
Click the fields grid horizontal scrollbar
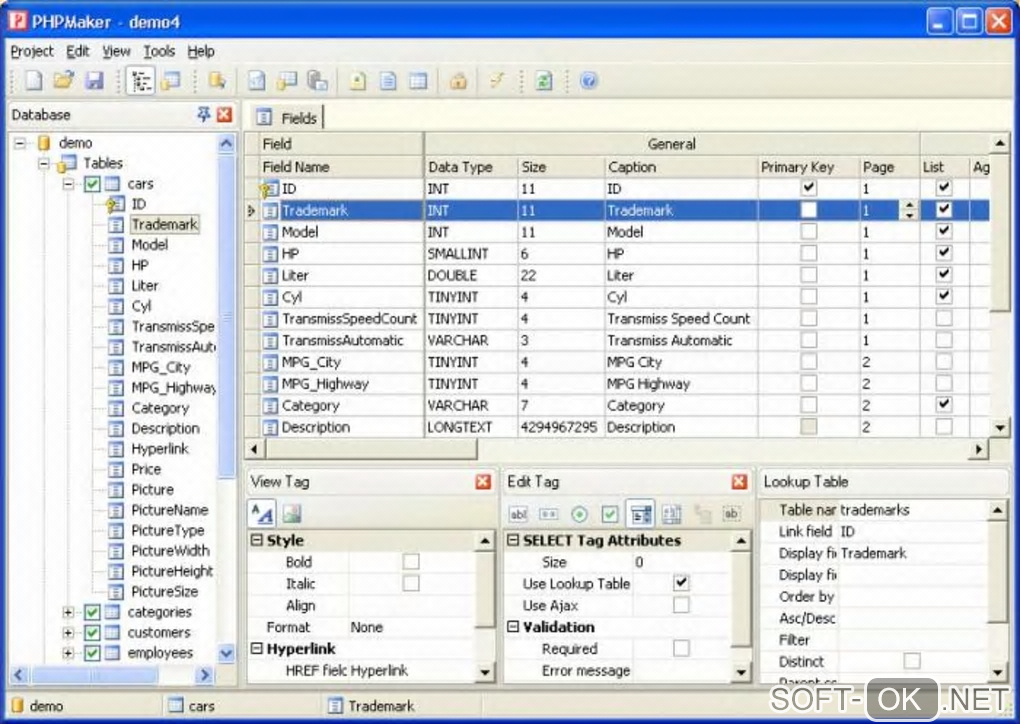tap(371, 449)
